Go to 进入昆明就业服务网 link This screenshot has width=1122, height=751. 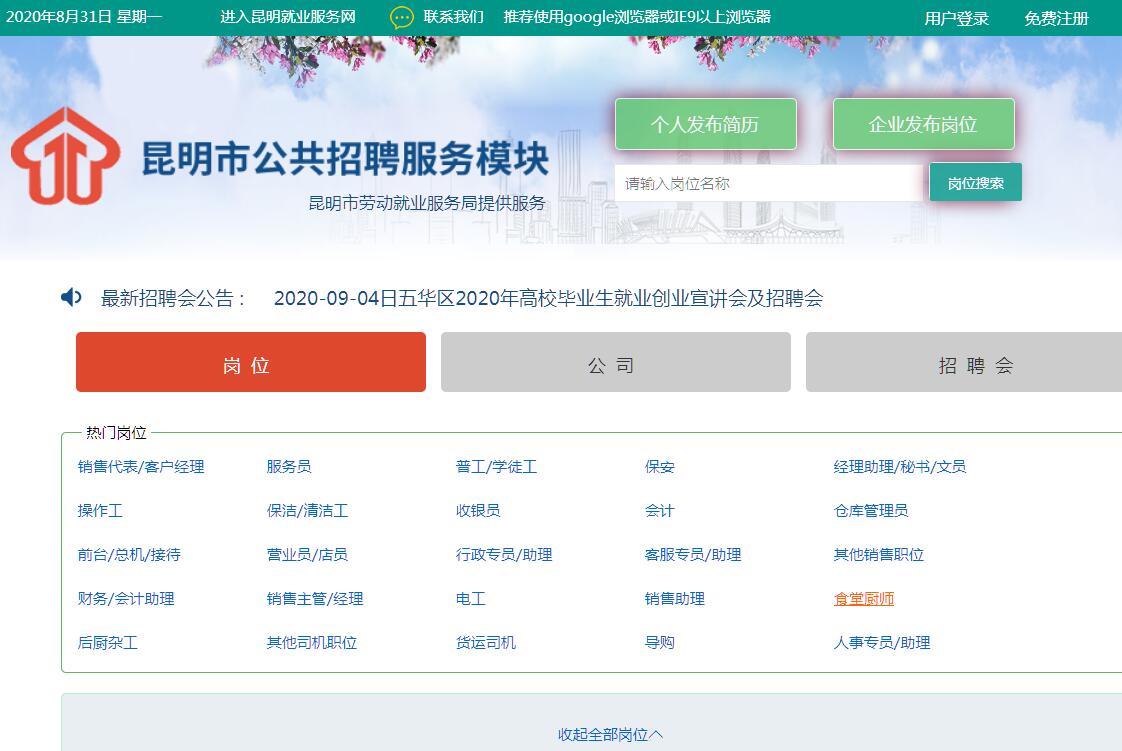point(288,17)
